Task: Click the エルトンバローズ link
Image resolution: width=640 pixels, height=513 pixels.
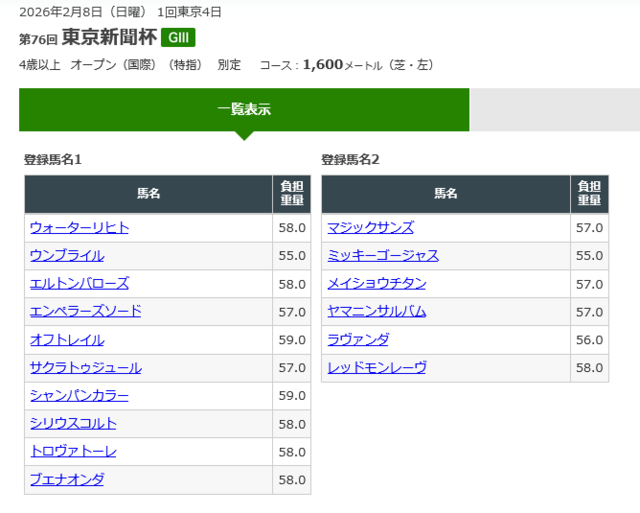Action: pos(79,283)
